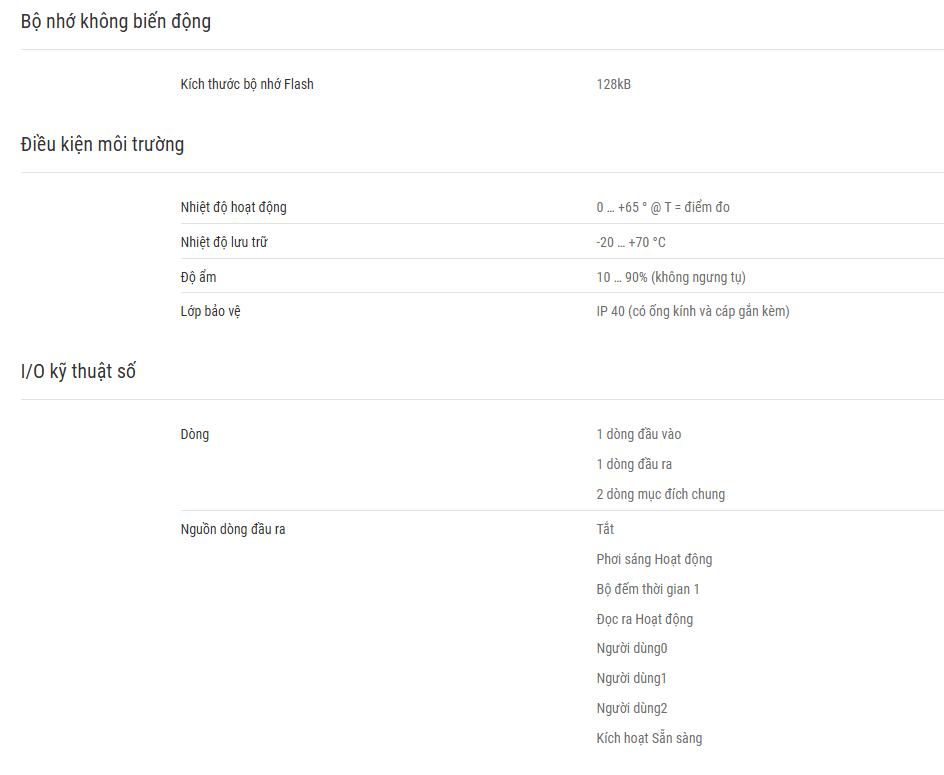This screenshot has height=775, width=944.
Task: Select the '-20 ... +70 °C' storage temperature value
Action: [631, 242]
